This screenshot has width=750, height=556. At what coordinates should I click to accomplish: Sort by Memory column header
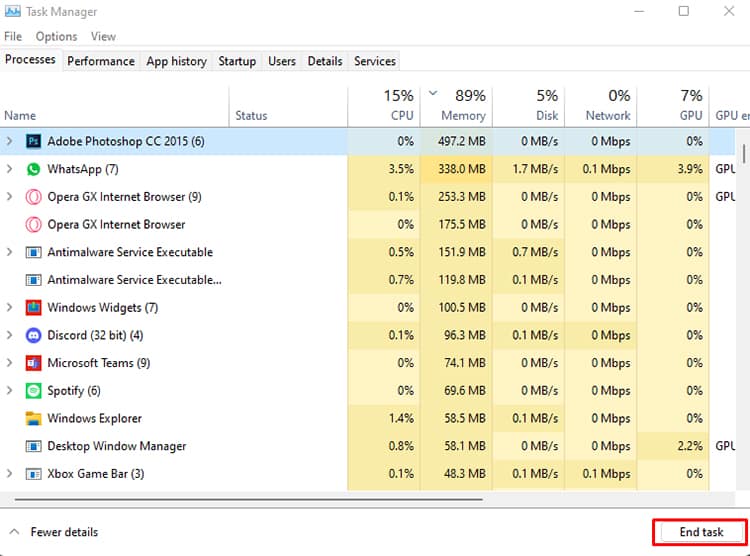click(x=456, y=106)
